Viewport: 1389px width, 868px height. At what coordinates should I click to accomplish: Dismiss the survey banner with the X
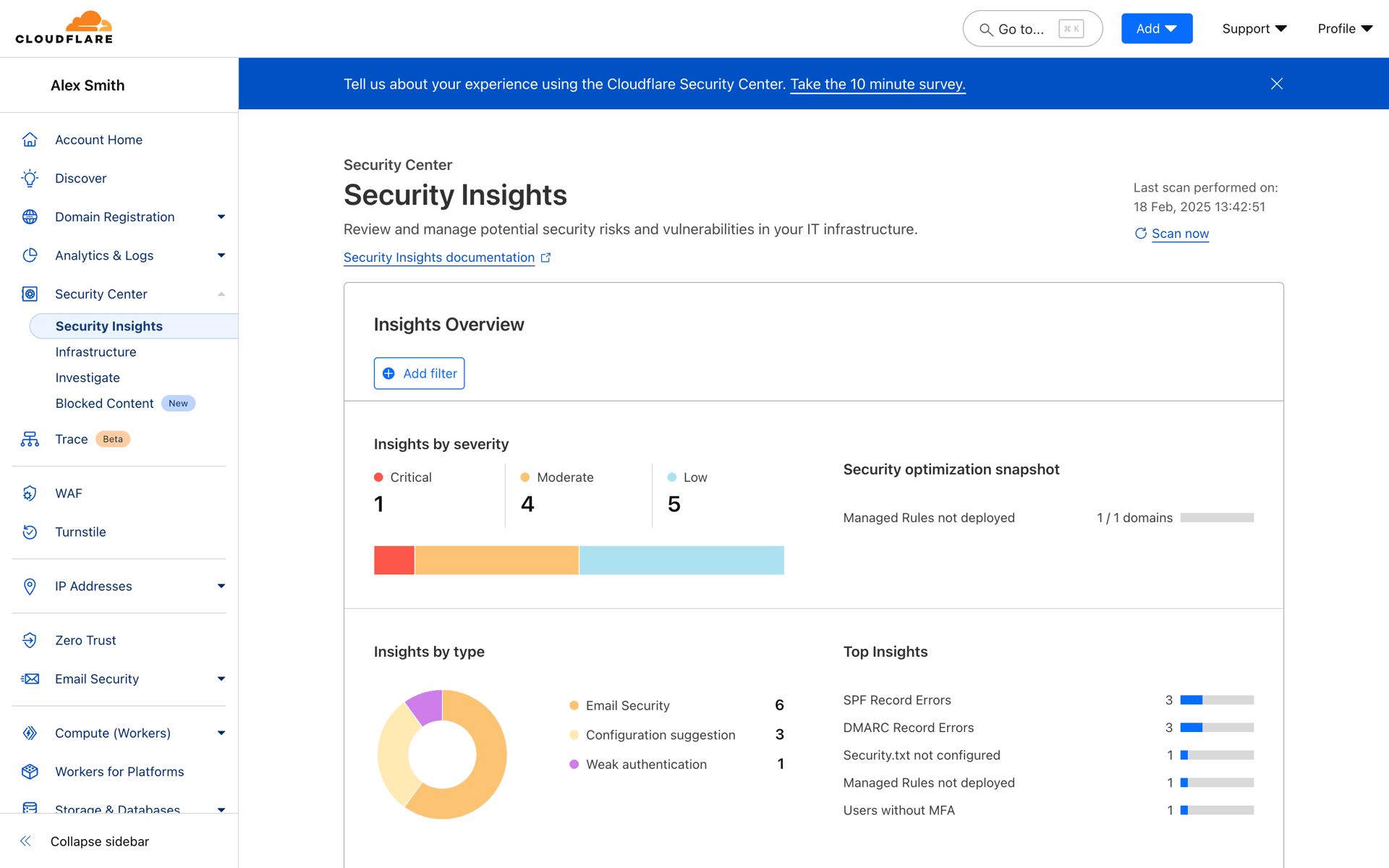pos(1277,84)
